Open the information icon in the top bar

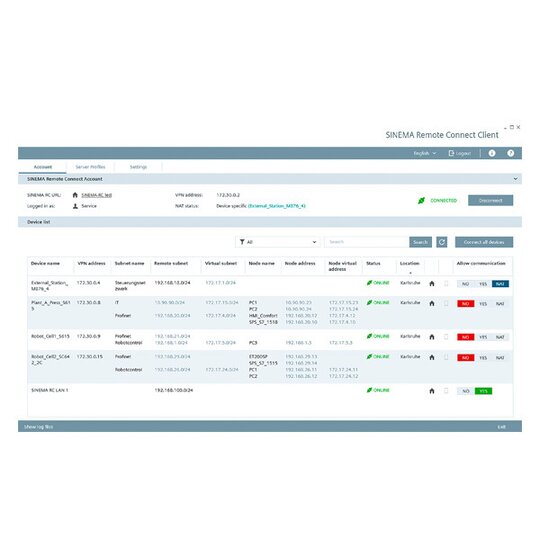tap(492, 153)
